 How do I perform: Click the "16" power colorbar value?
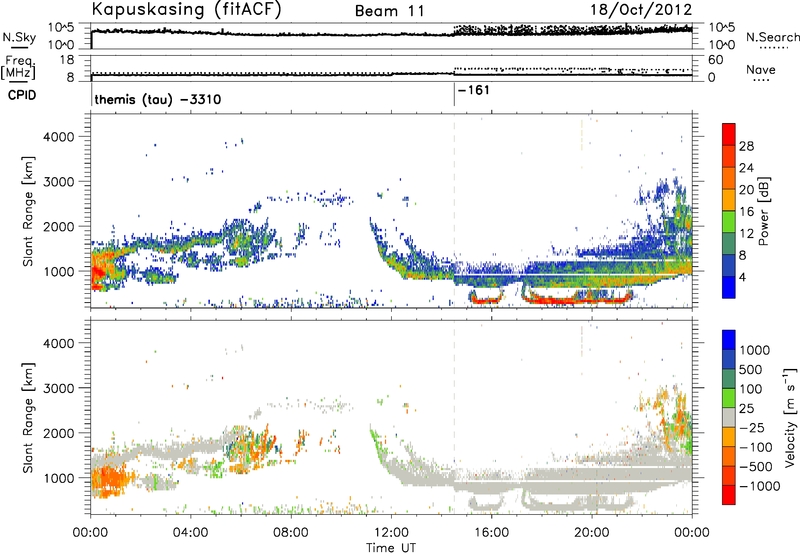(x=746, y=212)
